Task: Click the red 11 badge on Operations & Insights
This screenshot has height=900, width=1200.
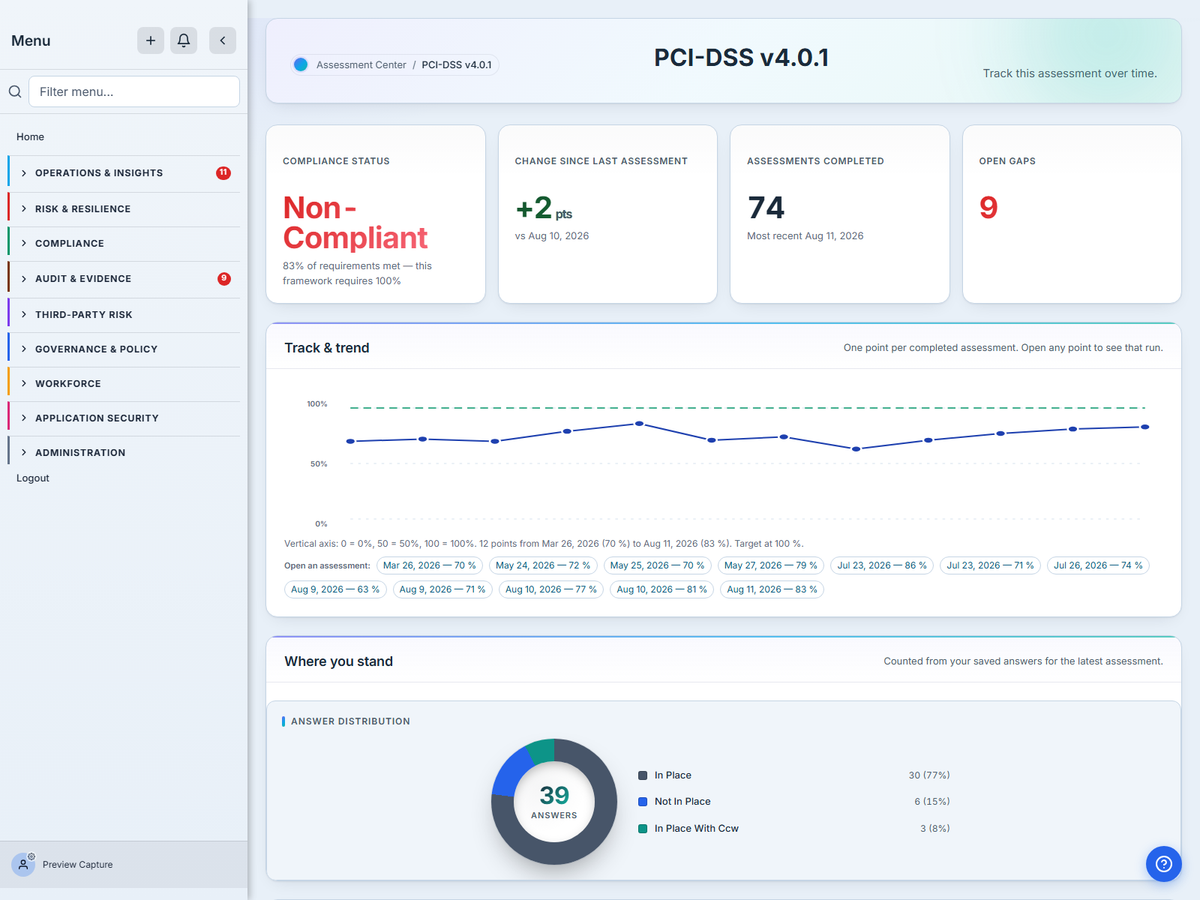Action: pos(223,173)
